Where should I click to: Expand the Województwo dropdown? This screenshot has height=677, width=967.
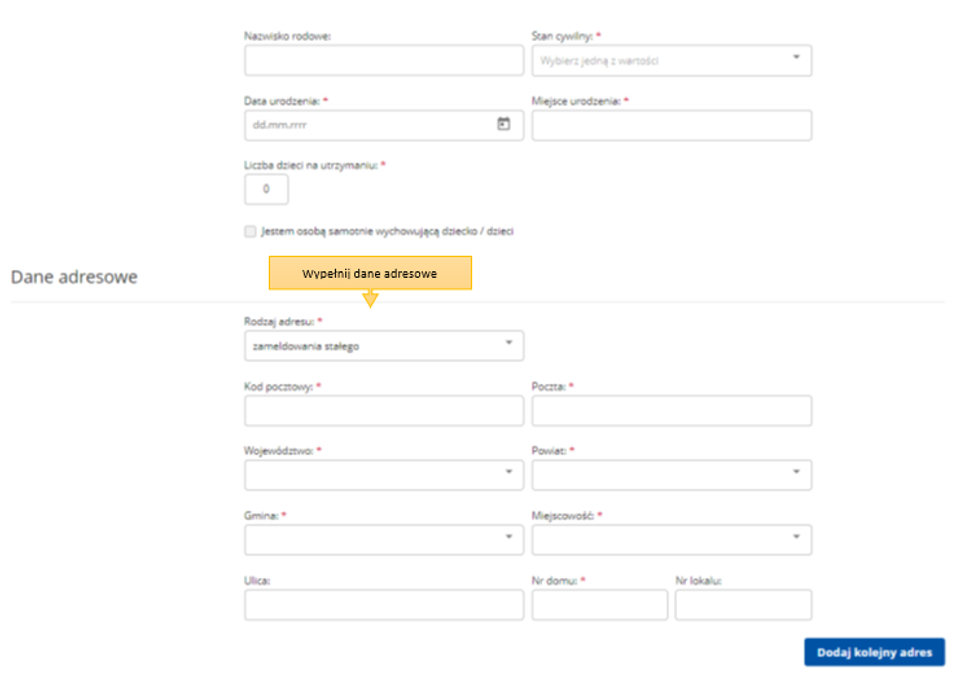(384, 475)
